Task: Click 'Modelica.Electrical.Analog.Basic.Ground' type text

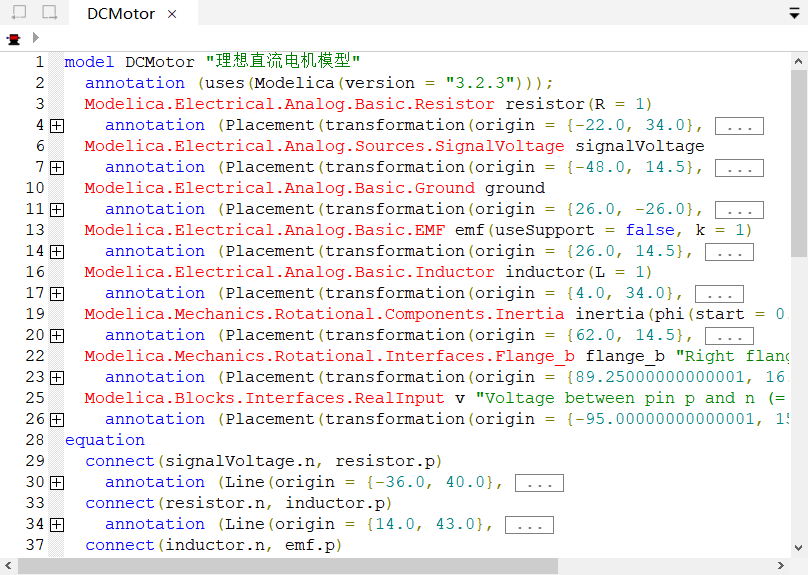Action: point(280,188)
